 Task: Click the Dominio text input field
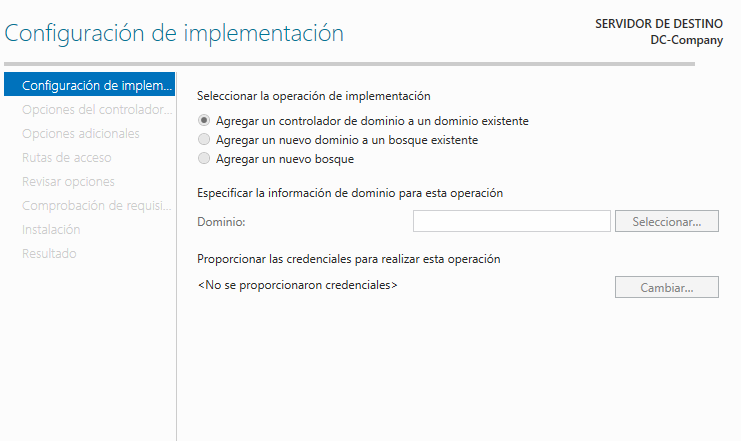click(x=512, y=221)
